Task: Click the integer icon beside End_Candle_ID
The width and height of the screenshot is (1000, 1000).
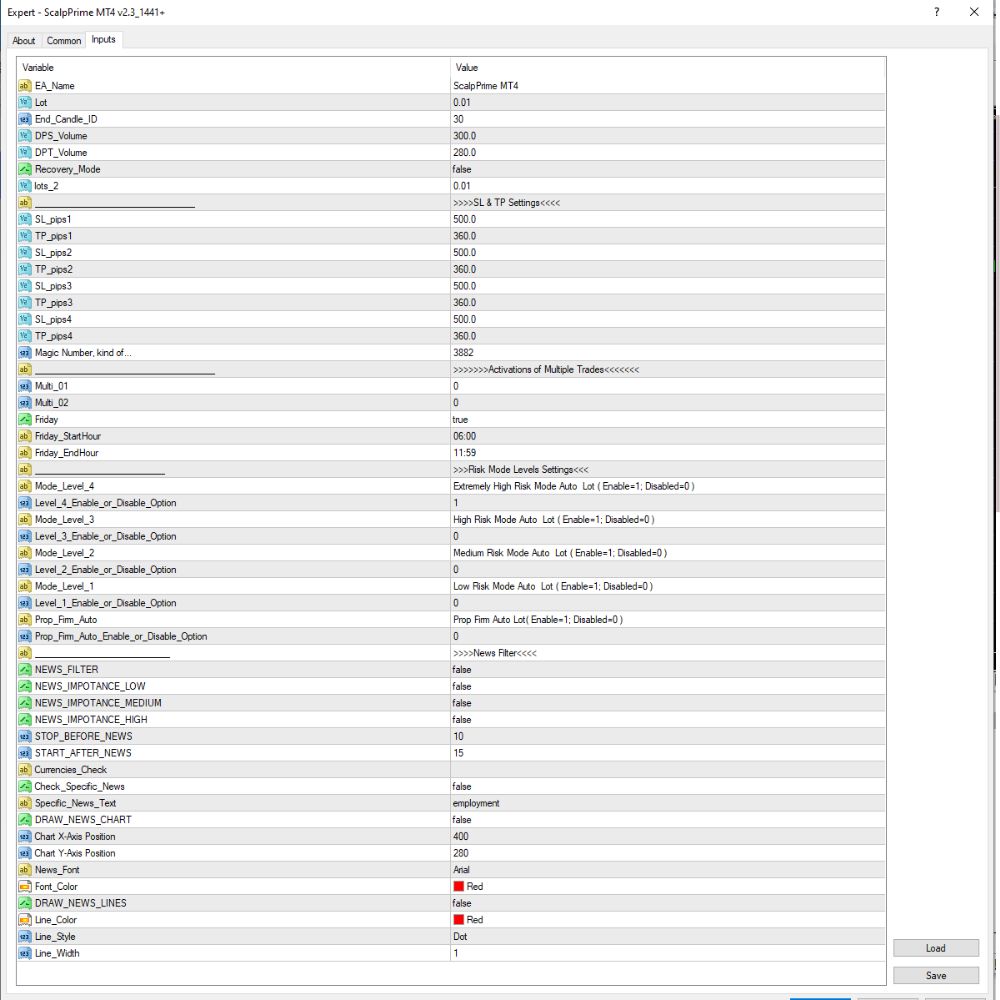Action: point(24,119)
